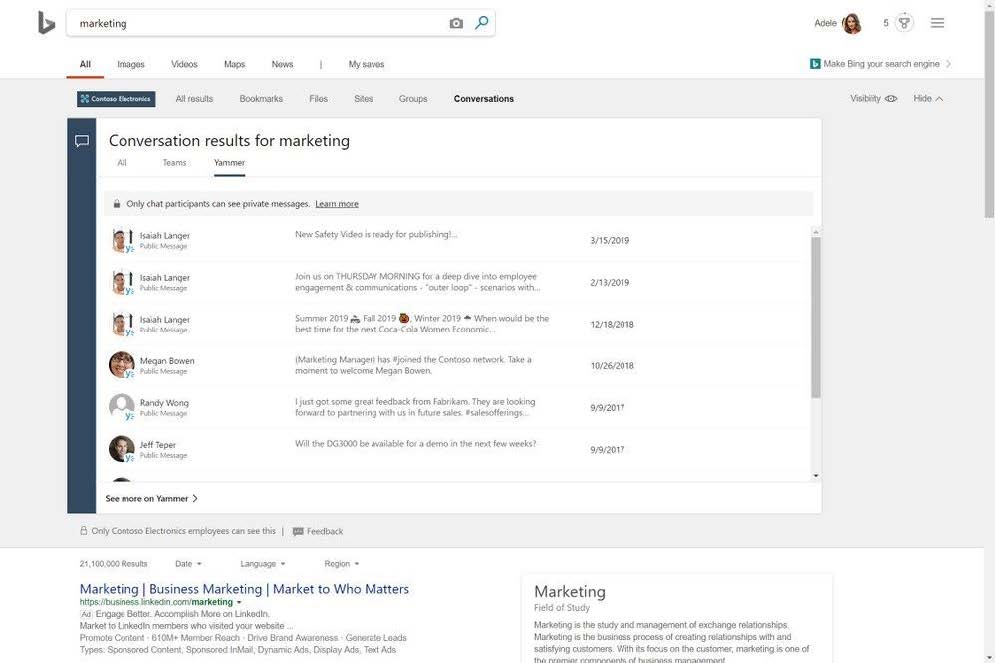Select Files work tab
The height and width of the screenshot is (663, 995).
coord(319,99)
